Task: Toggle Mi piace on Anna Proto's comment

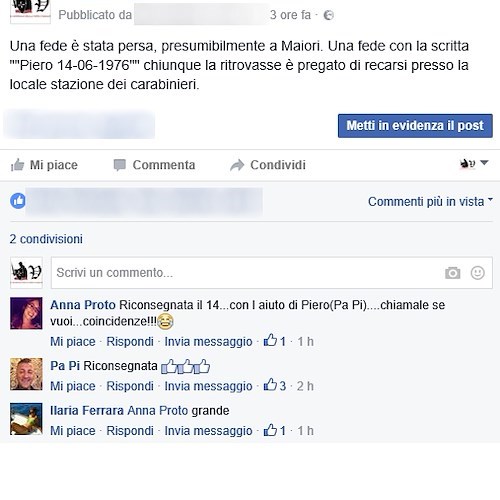Action: [x=73, y=341]
